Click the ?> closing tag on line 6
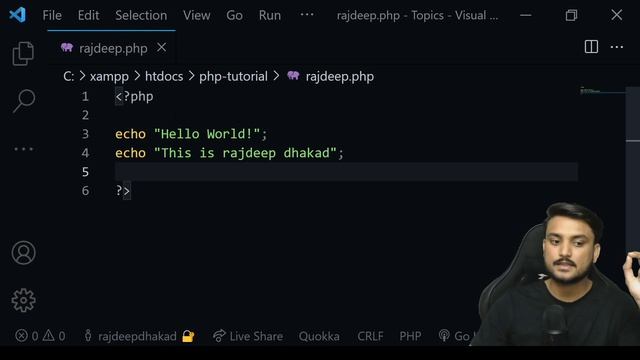This screenshot has height=360, width=640. [123, 191]
